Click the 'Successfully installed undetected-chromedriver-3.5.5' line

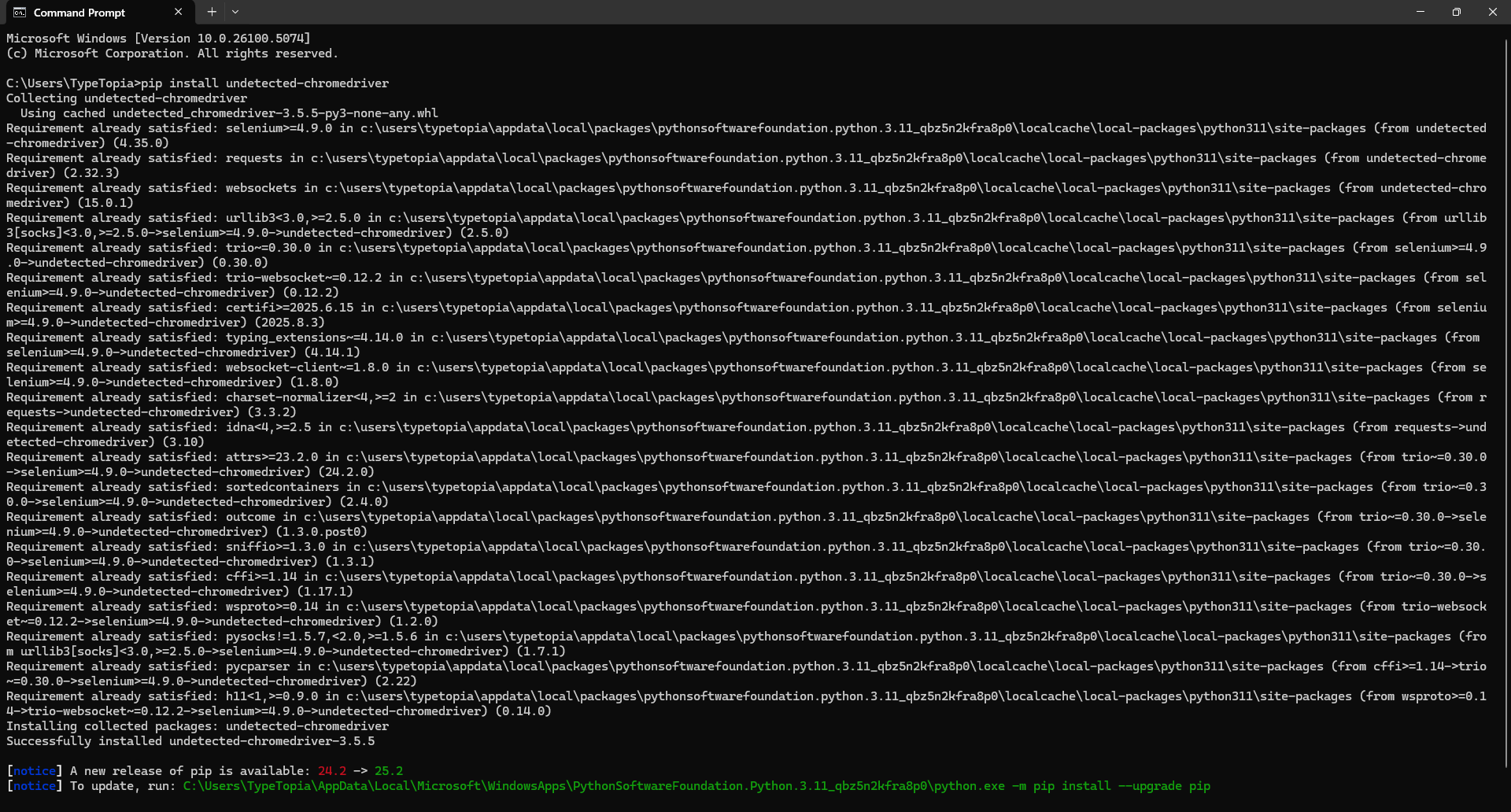[x=190, y=741]
